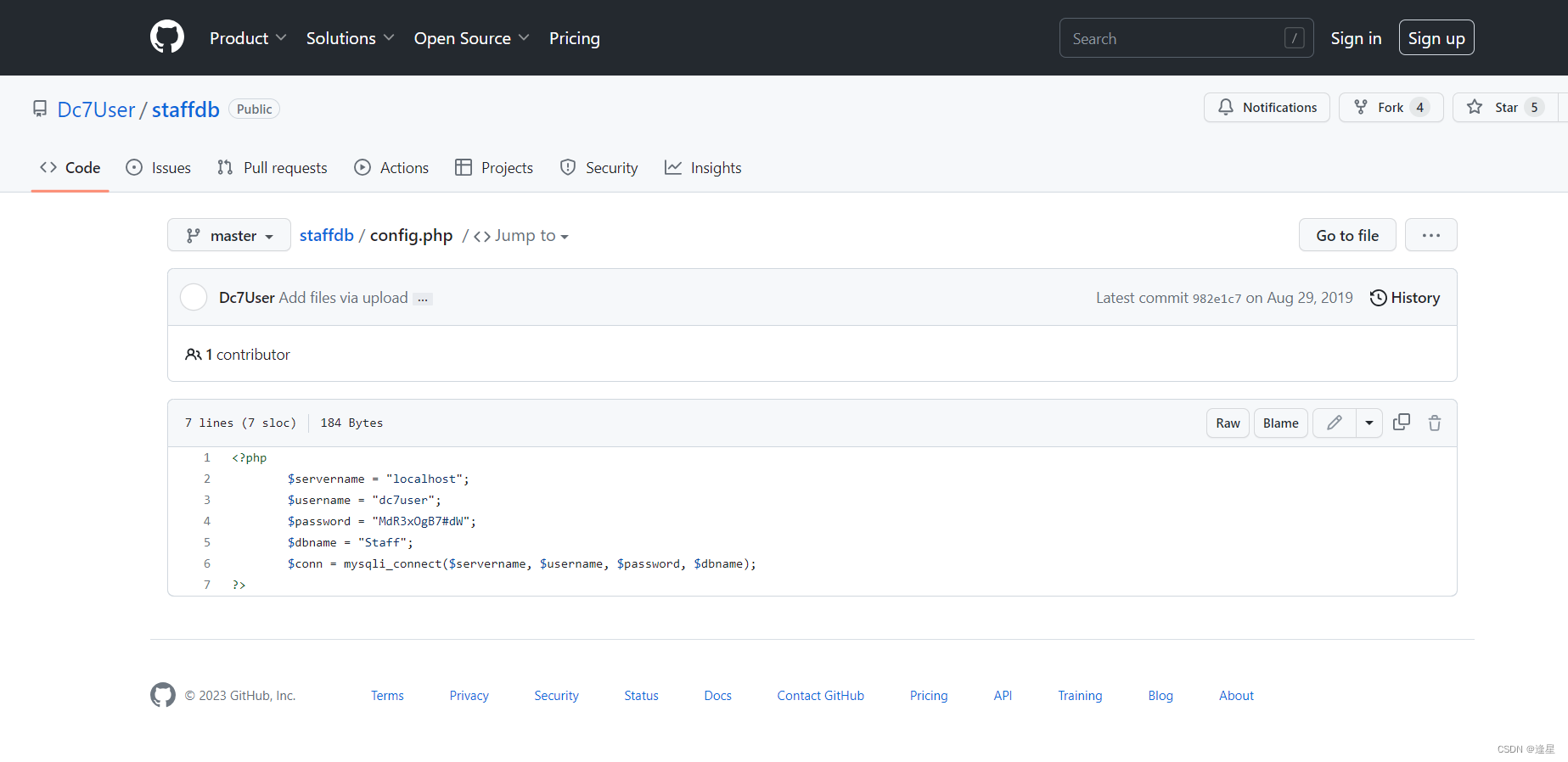Open the GitHub homepage logo
1568x762 pixels.
[x=167, y=37]
